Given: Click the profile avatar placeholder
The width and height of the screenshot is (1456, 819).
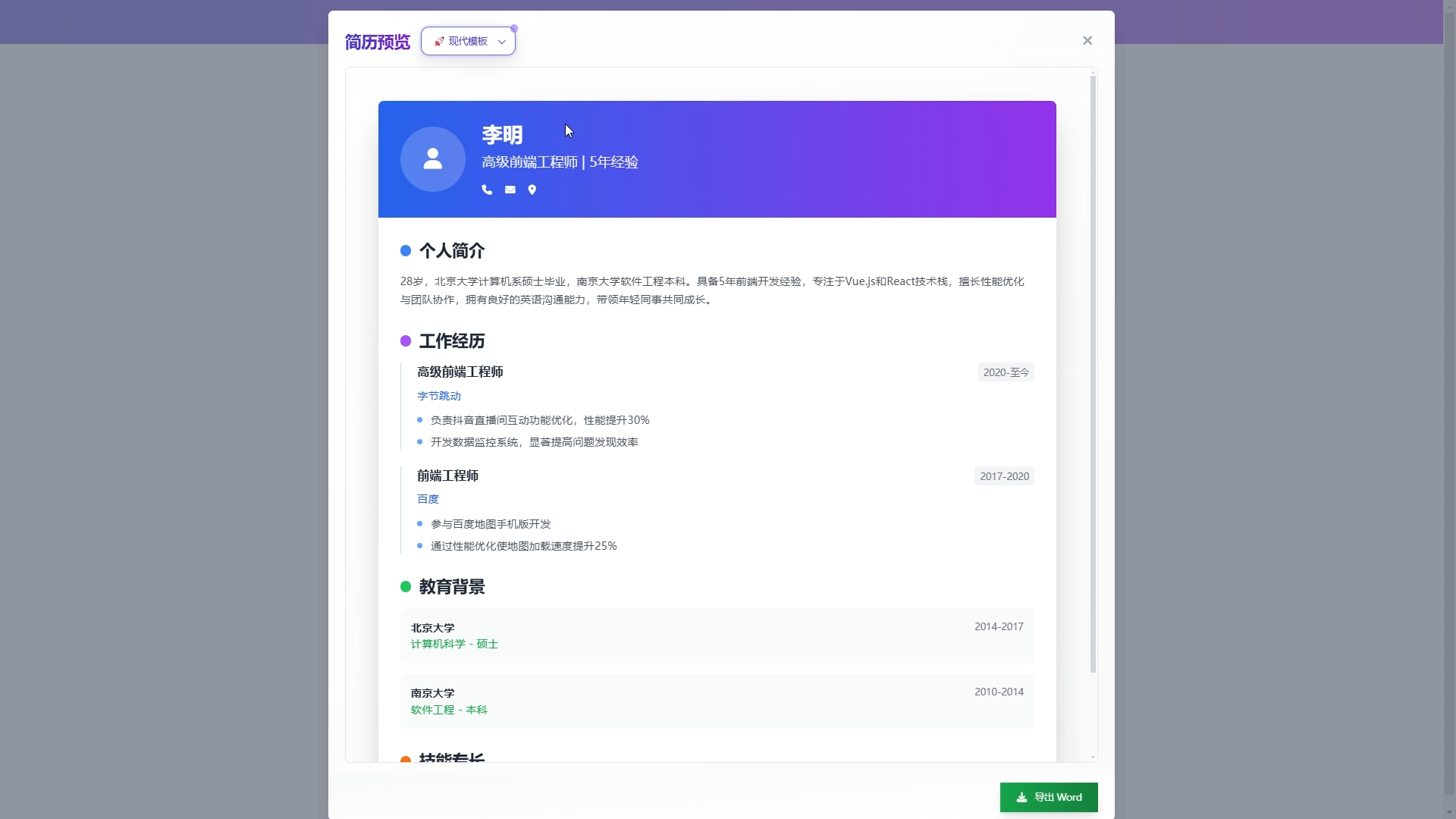Looking at the screenshot, I should point(433,159).
